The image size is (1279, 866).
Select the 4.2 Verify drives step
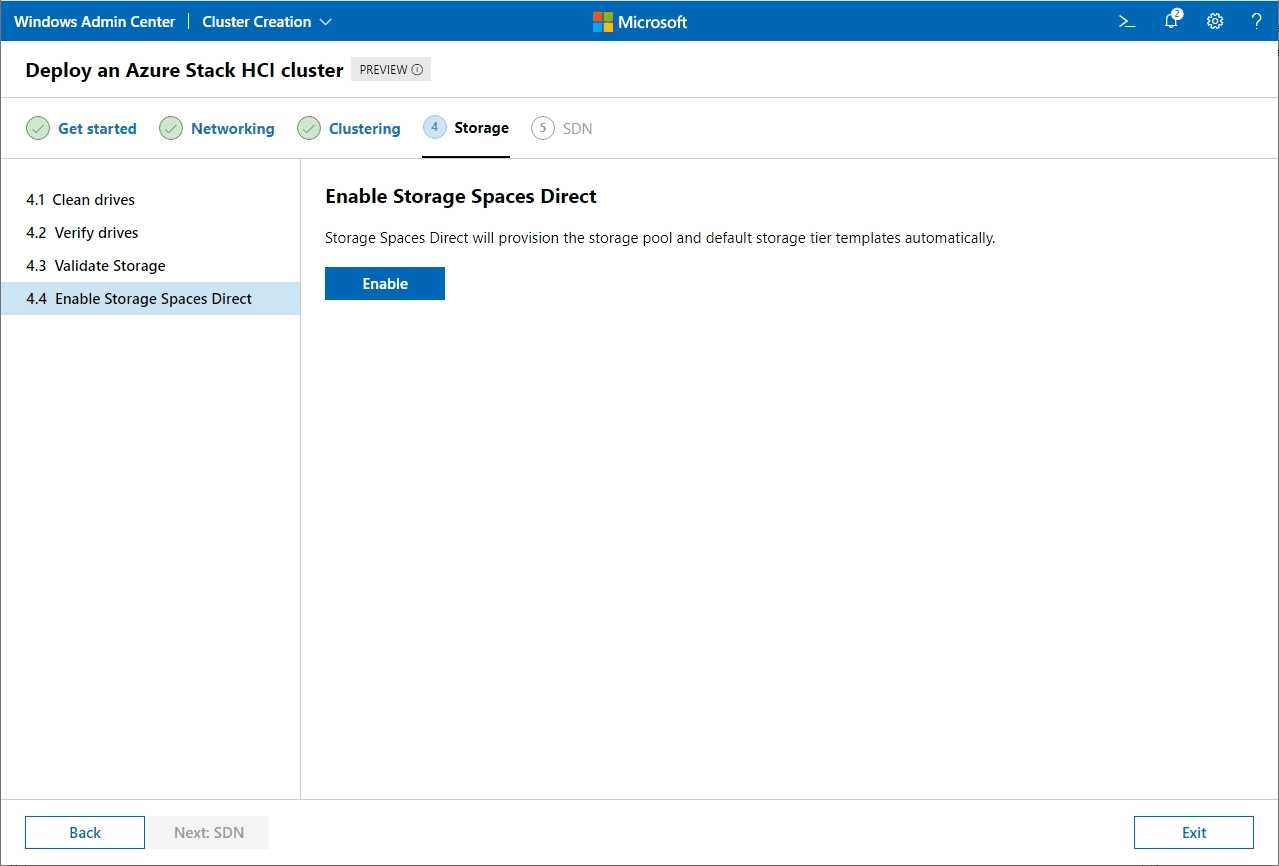coord(82,232)
